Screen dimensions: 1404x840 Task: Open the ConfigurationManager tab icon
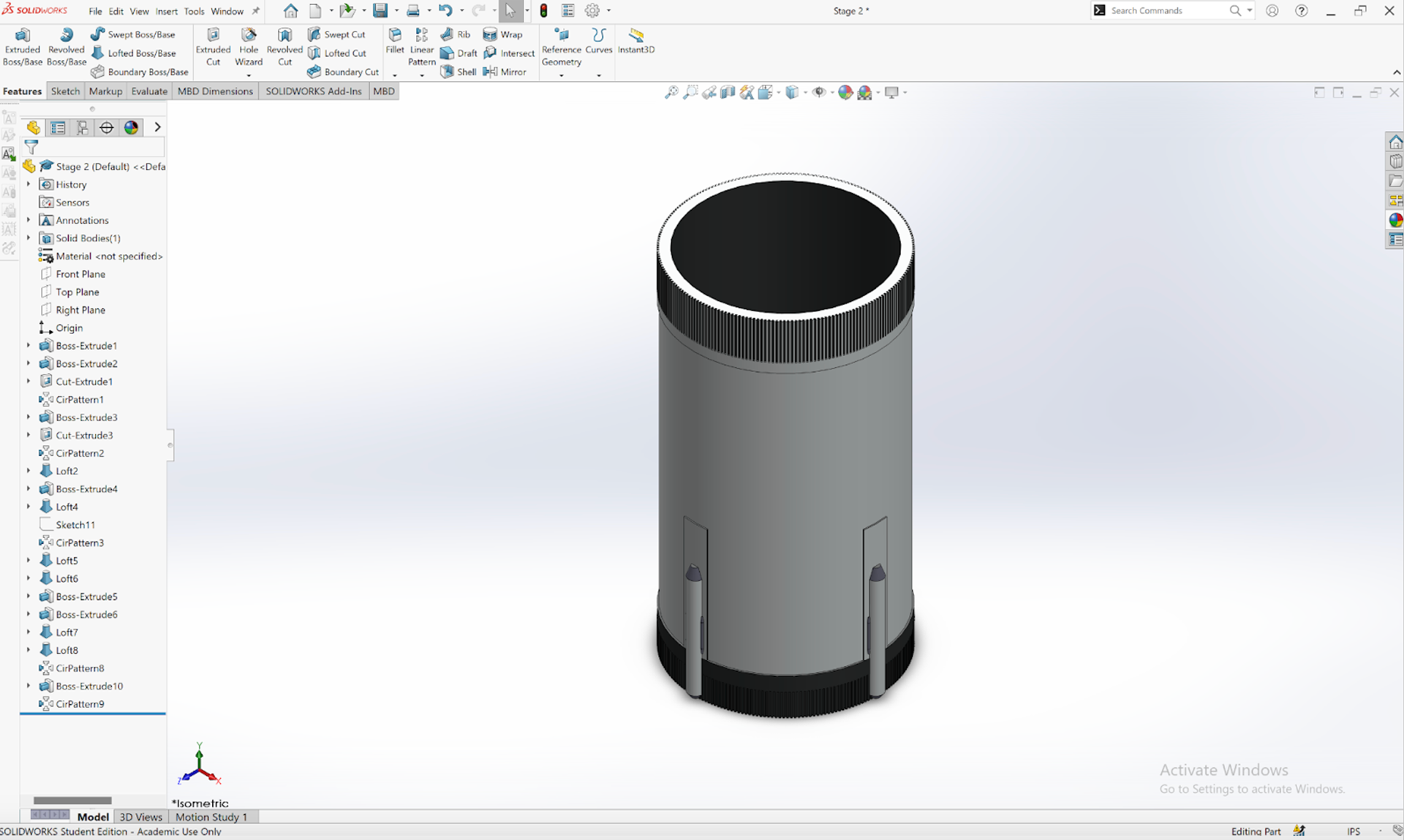pyautogui.click(x=82, y=127)
